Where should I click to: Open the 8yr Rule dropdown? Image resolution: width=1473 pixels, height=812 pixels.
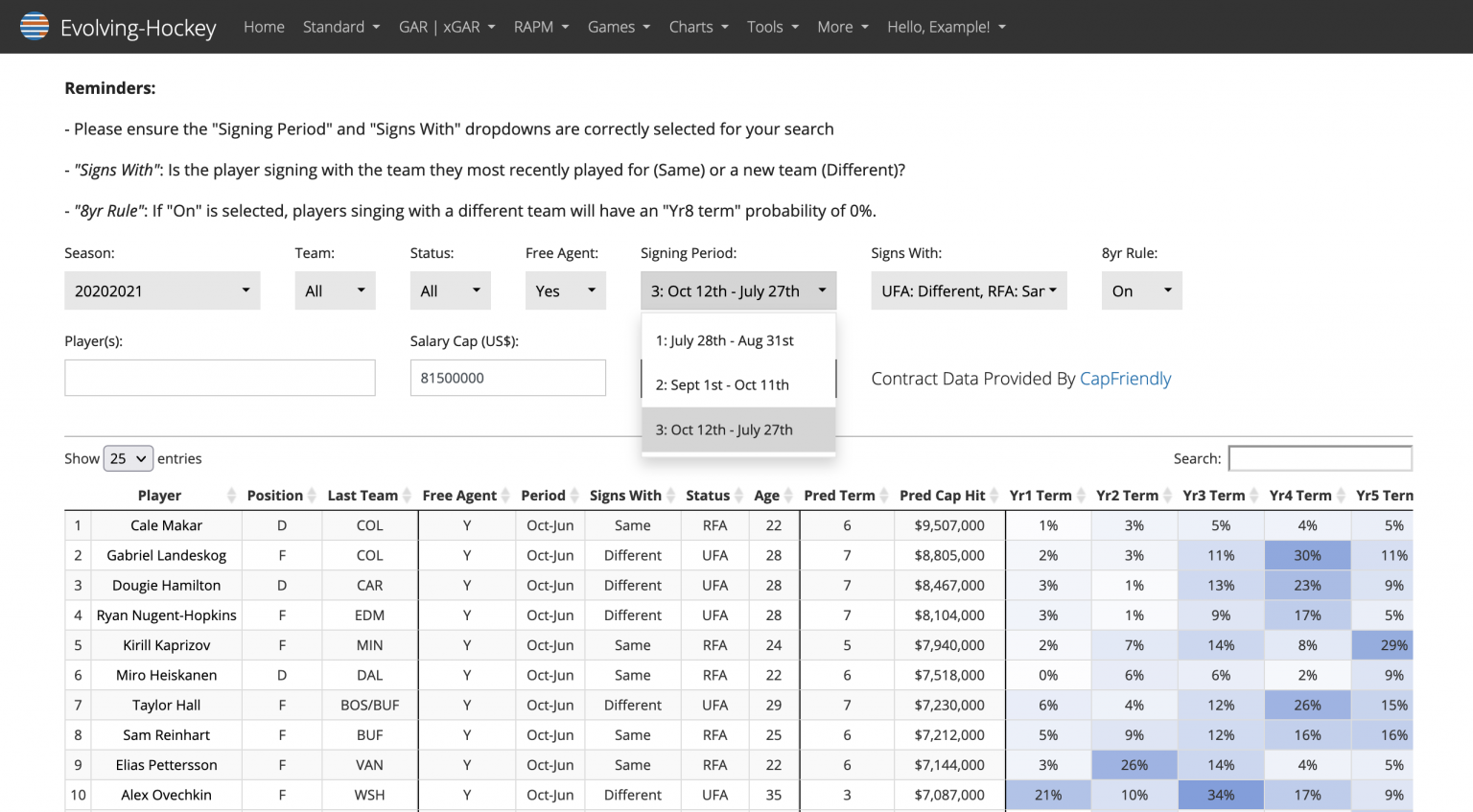1141,290
